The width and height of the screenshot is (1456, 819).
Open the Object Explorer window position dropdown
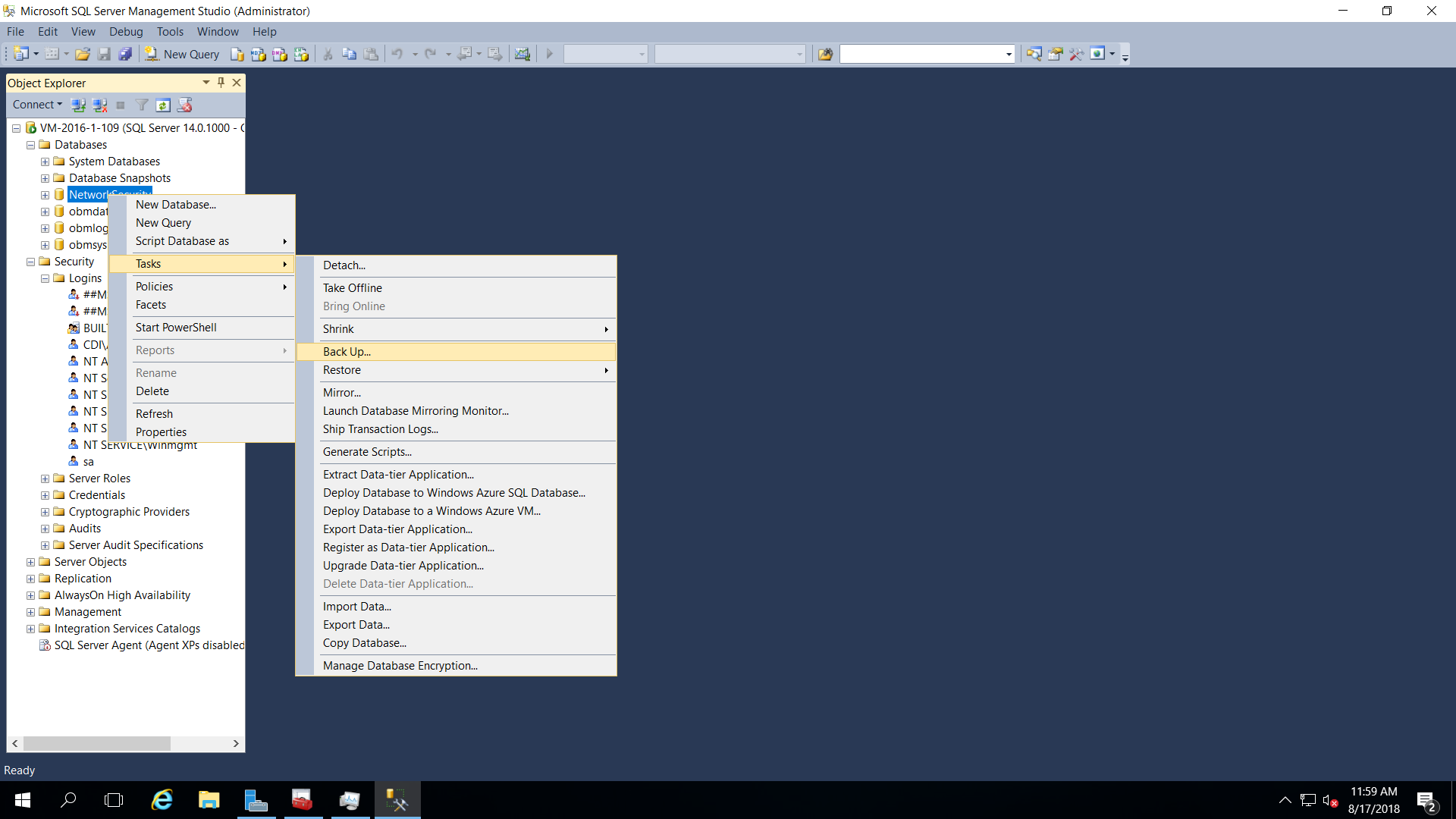(x=206, y=83)
